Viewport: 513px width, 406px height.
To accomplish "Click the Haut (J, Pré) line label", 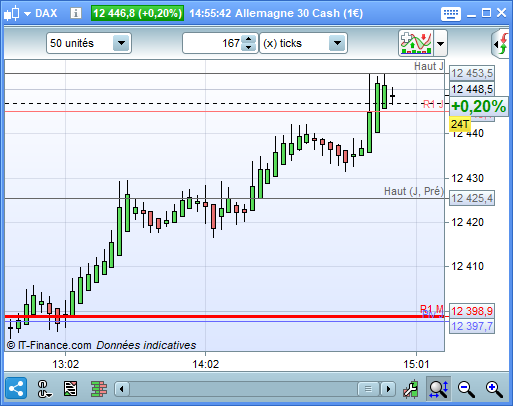I will coord(414,191).
